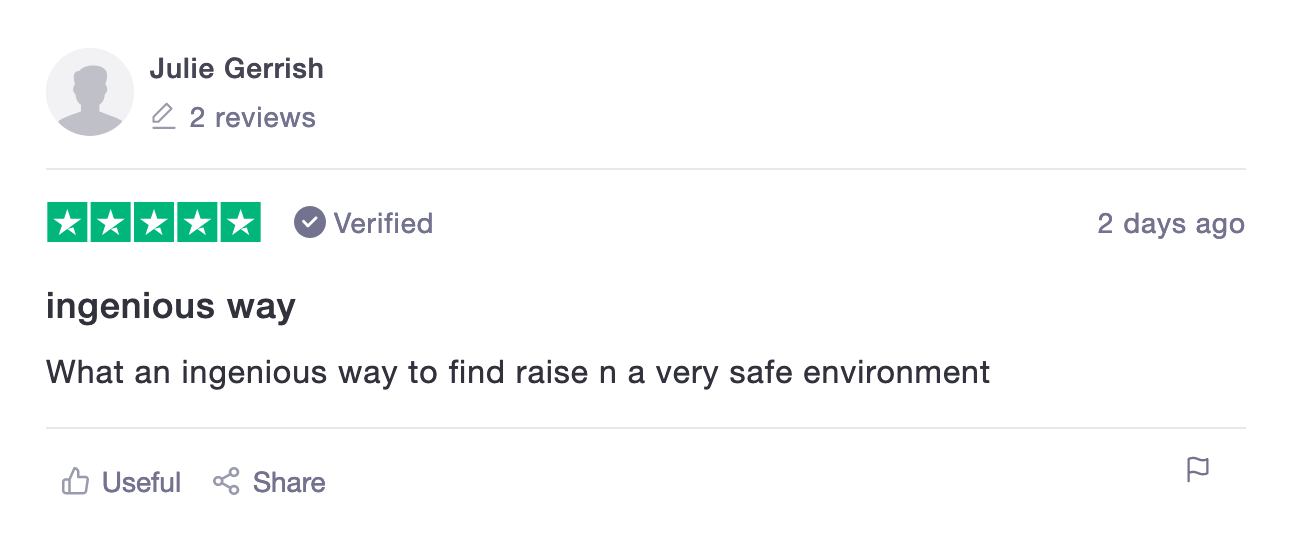The height and width of the screenshot is (548, 1292).
Task: Click the thumbs-up icon
Action: click(x=76, y=482)
